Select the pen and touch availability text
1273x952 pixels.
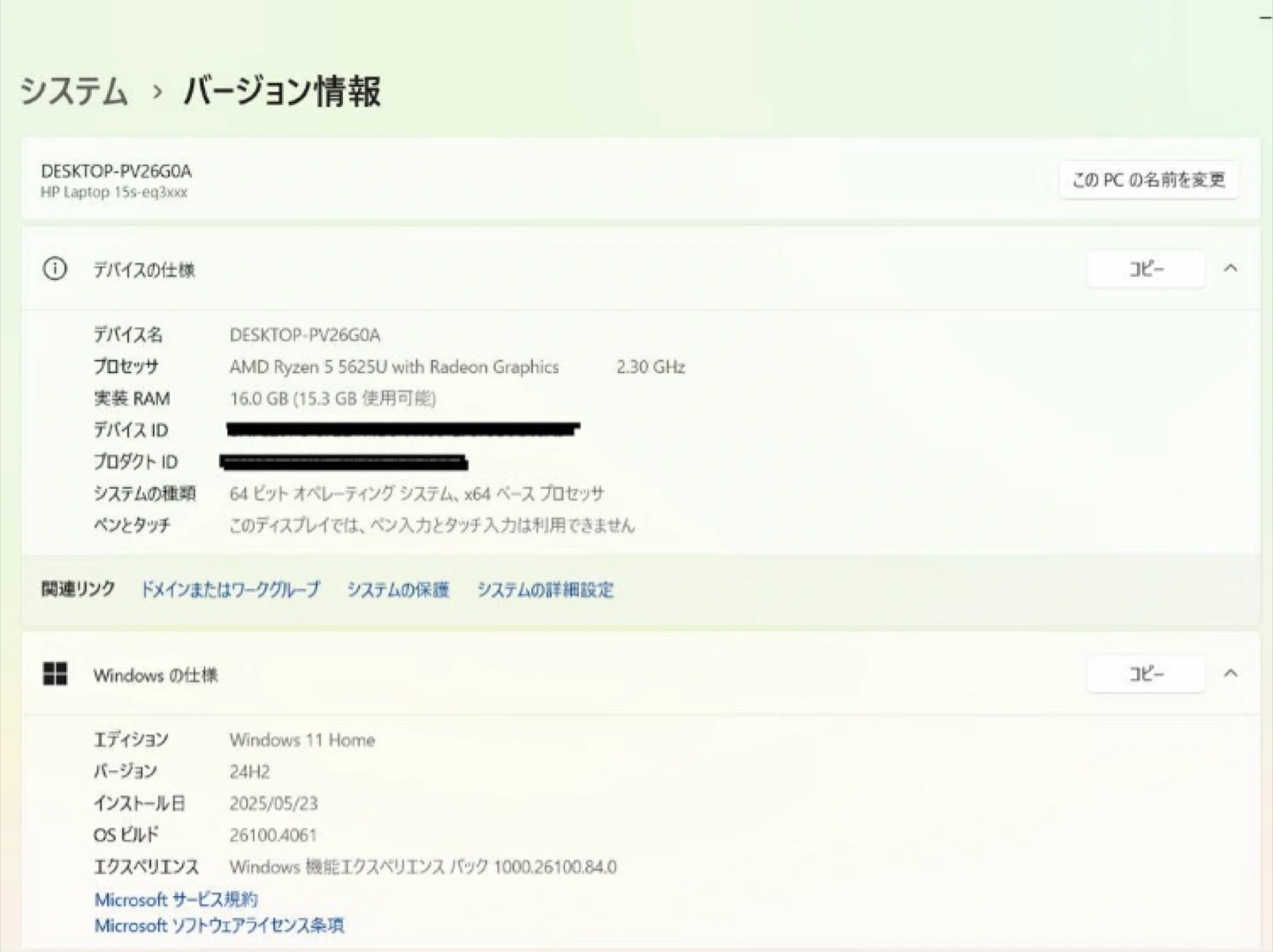431,525
